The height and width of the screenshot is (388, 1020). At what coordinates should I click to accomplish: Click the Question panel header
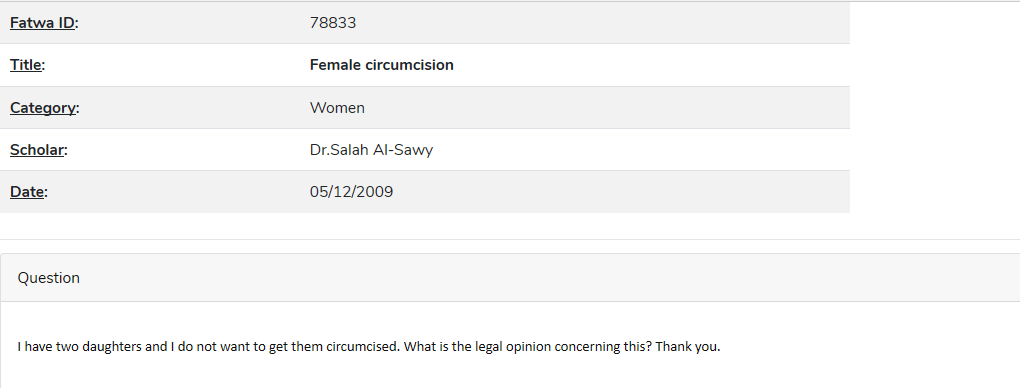click(510, 278)
